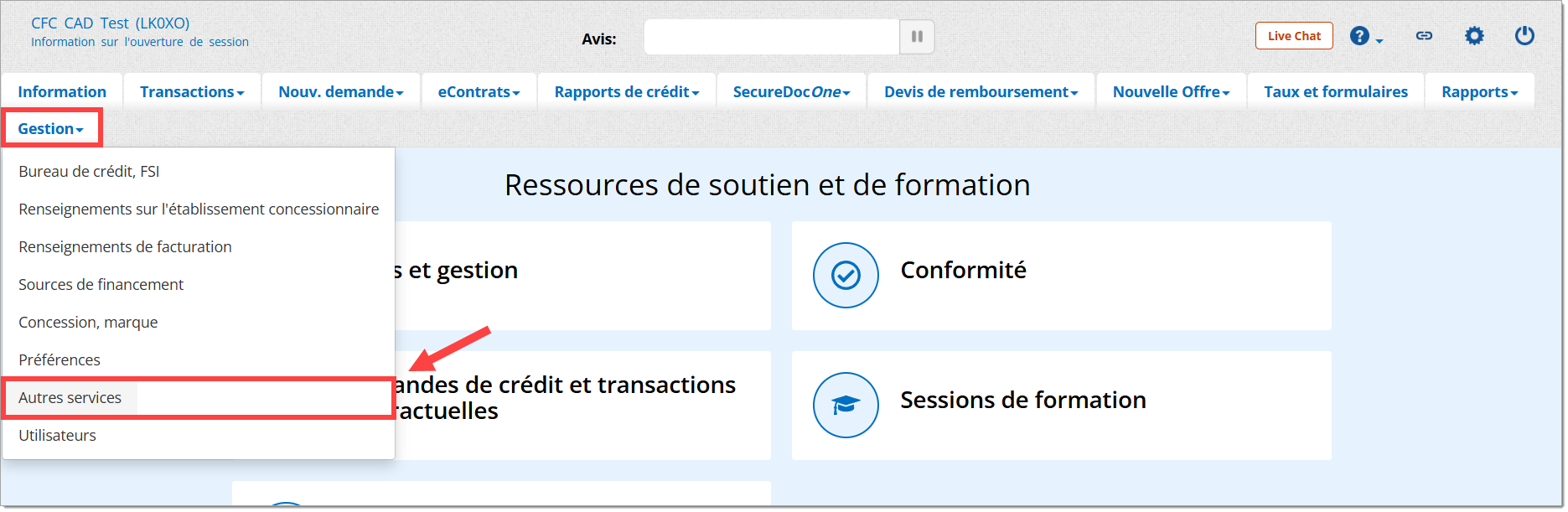Image resolution: width=1568 pixels, height=512 pixels.
Task: Go to the Information tab
Action: pos(62,92)
